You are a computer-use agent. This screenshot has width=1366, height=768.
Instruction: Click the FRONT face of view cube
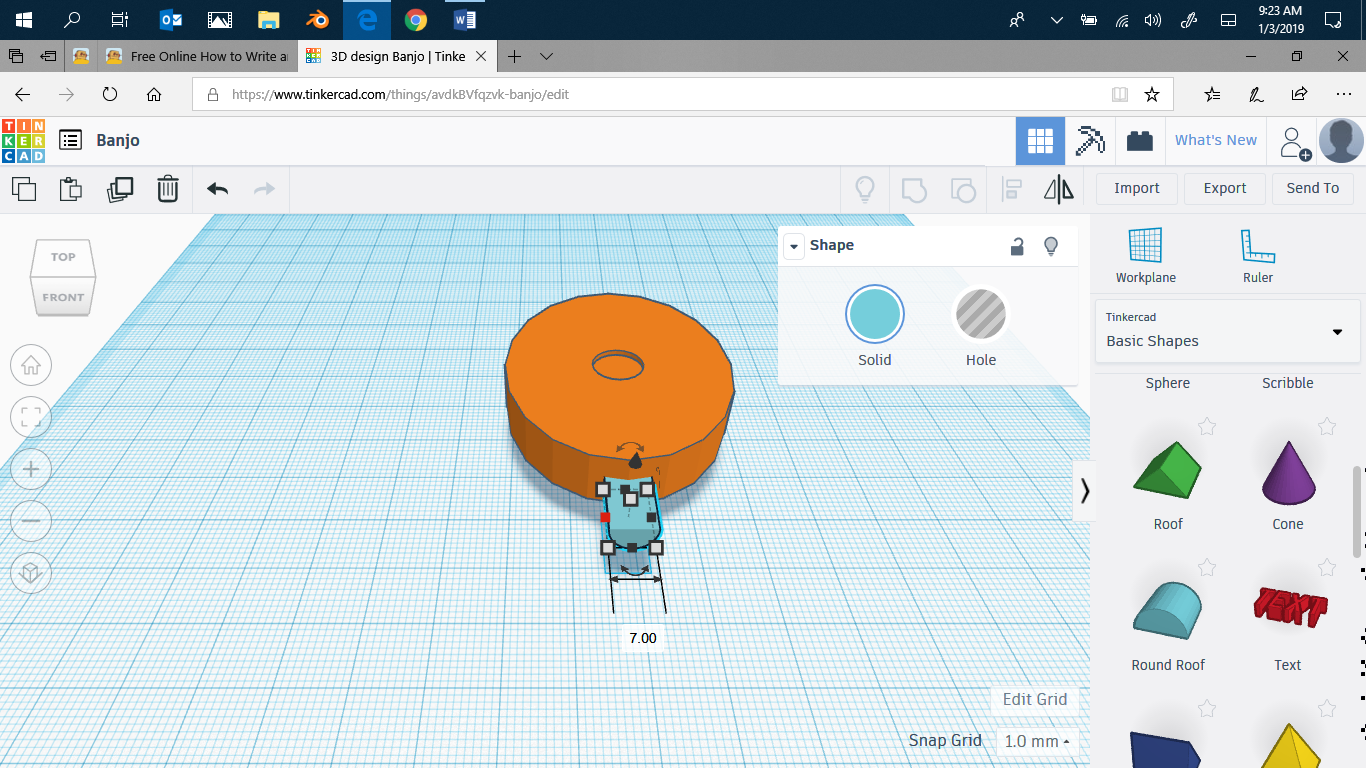tap(63, 297)
